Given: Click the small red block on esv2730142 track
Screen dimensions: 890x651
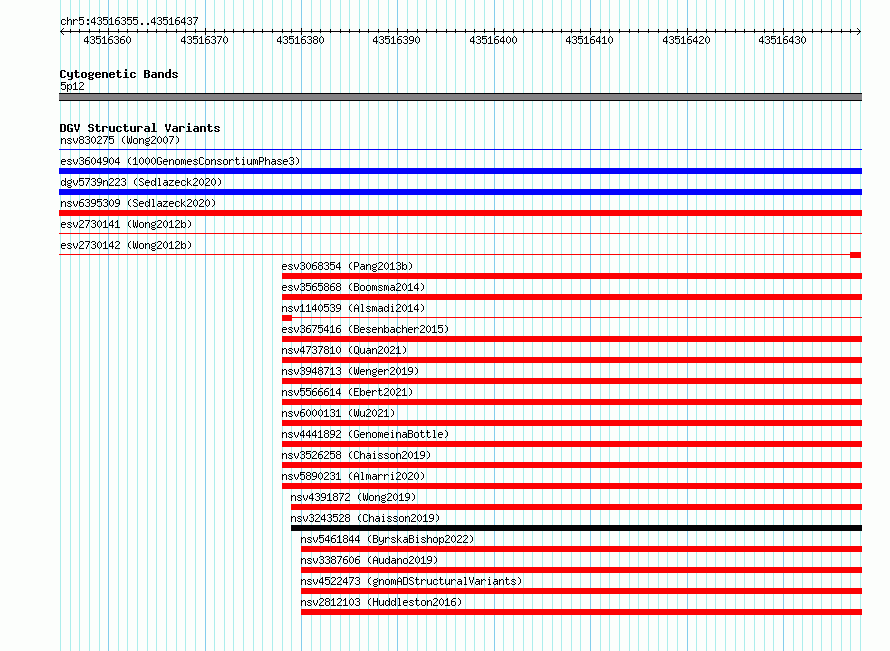Looking at the screenshot, I should tap(855, 255).
